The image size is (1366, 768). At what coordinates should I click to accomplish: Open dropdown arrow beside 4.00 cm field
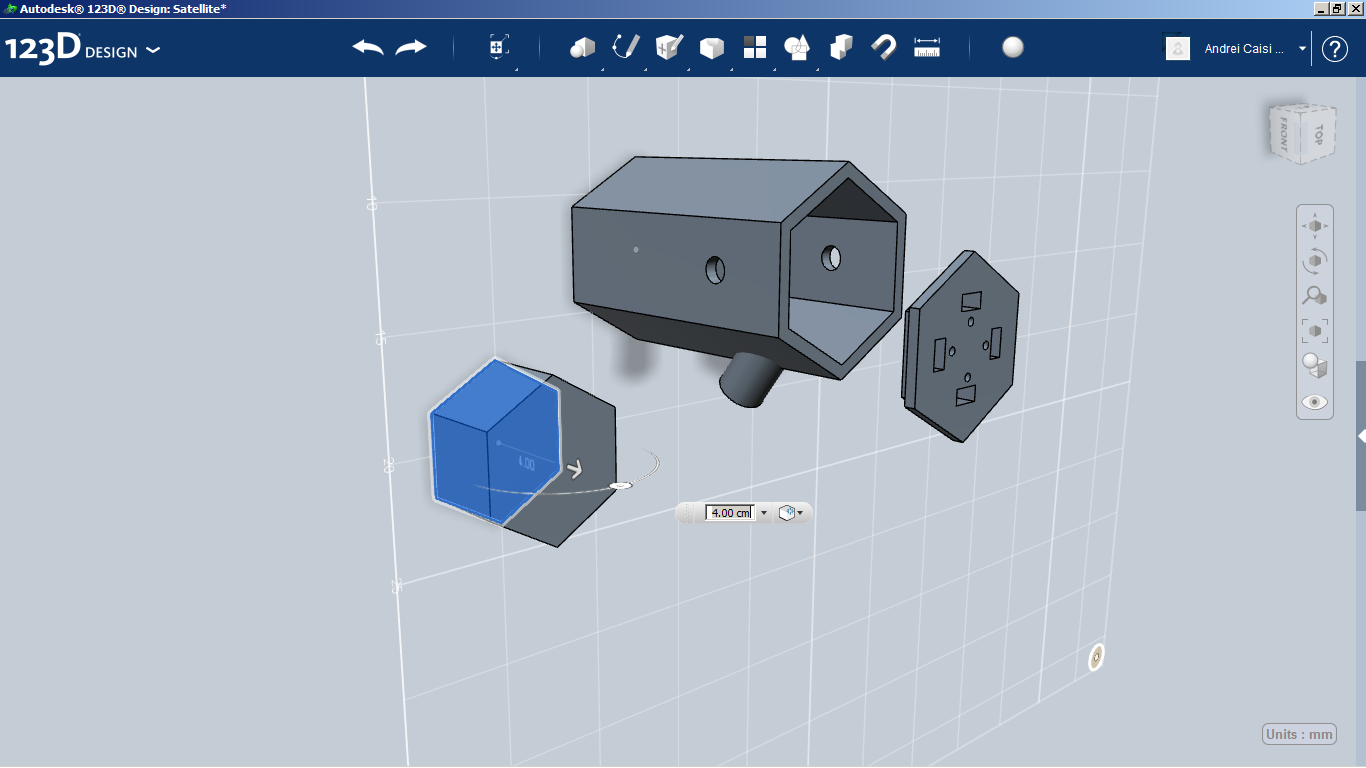(x=764, y=513)
